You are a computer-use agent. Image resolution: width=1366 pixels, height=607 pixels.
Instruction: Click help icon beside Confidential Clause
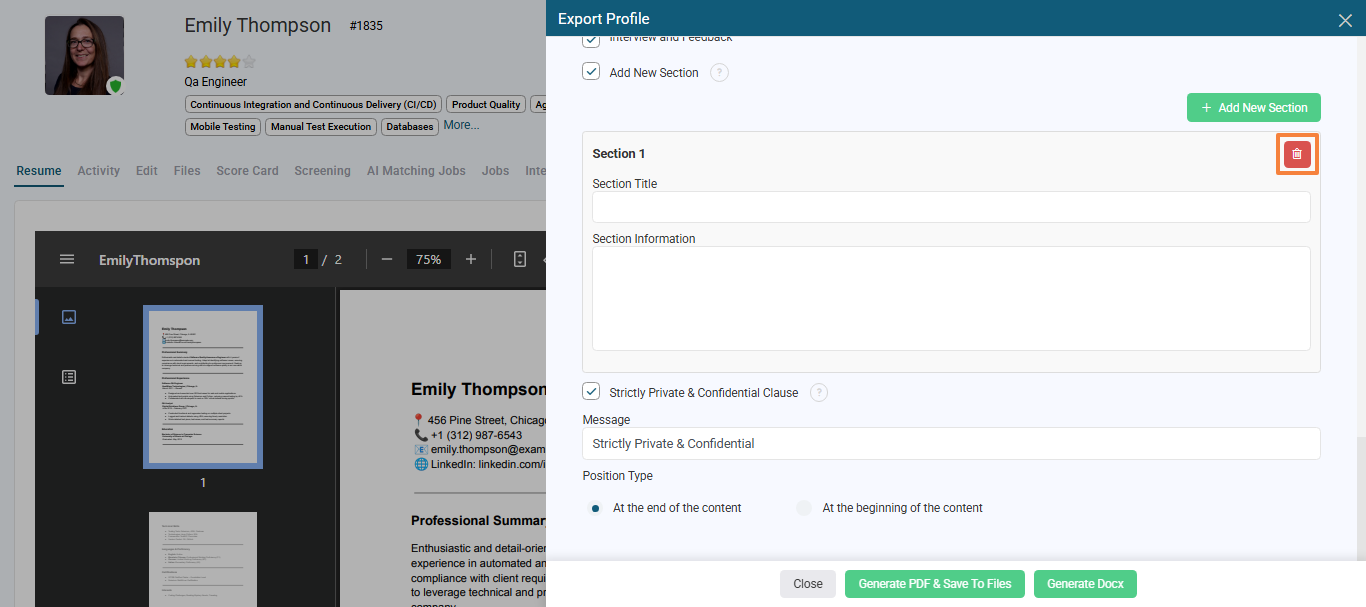point(819,393)
